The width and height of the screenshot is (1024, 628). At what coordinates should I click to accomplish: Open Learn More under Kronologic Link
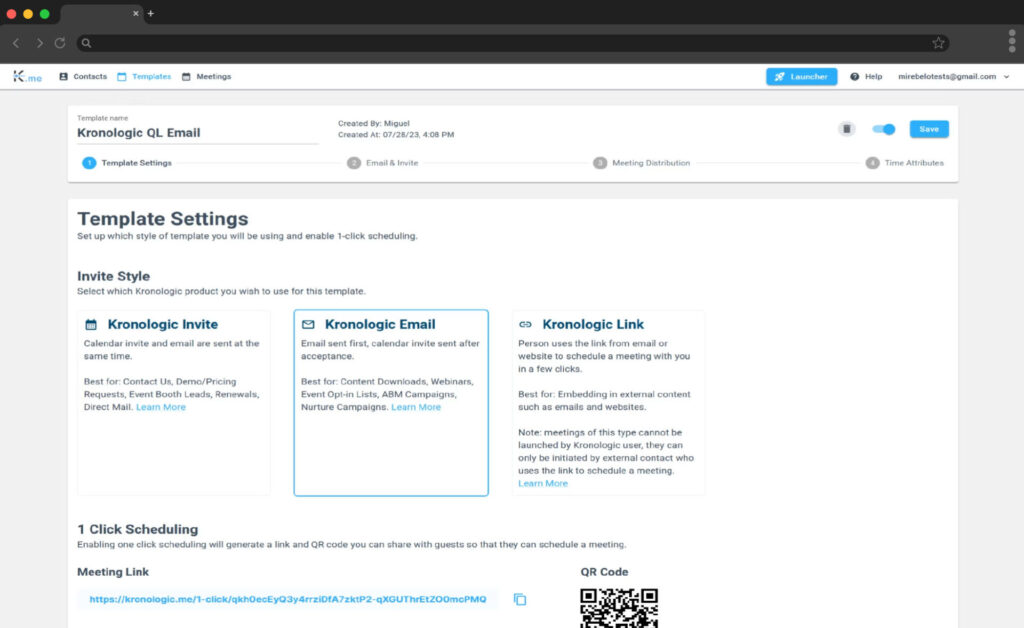pyautogui.click(x=543, y=483)
